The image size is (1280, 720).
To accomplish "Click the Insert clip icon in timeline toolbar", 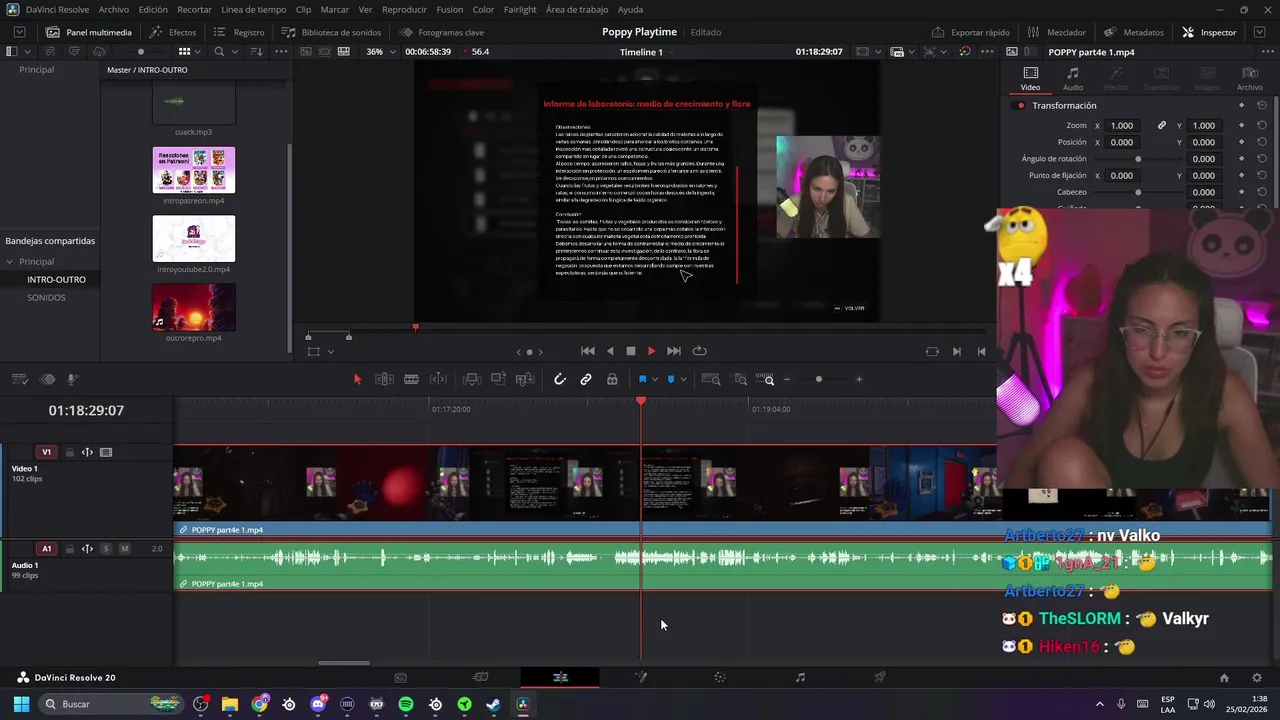I will (472, 379).
